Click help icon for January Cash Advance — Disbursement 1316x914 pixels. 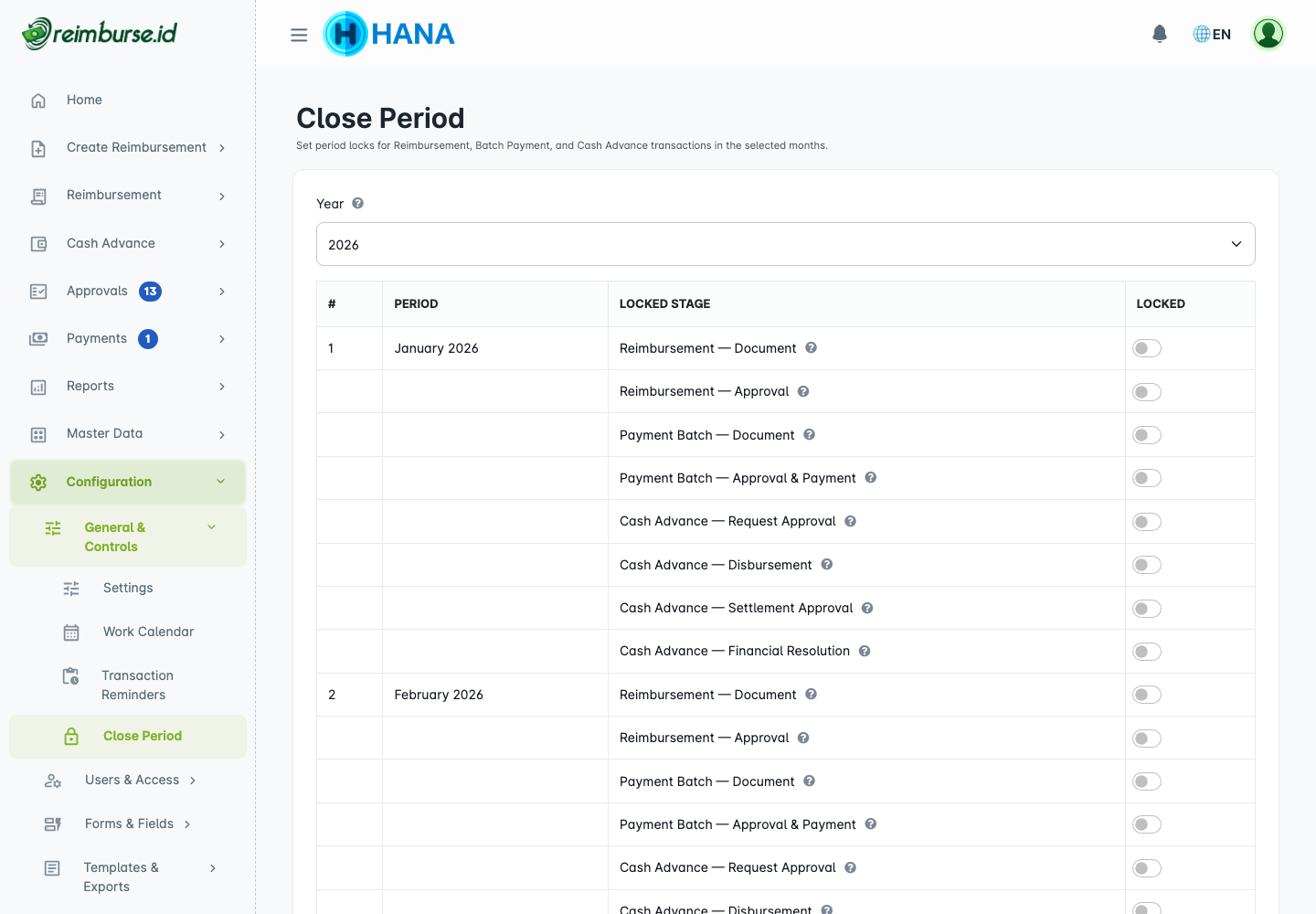826,564
